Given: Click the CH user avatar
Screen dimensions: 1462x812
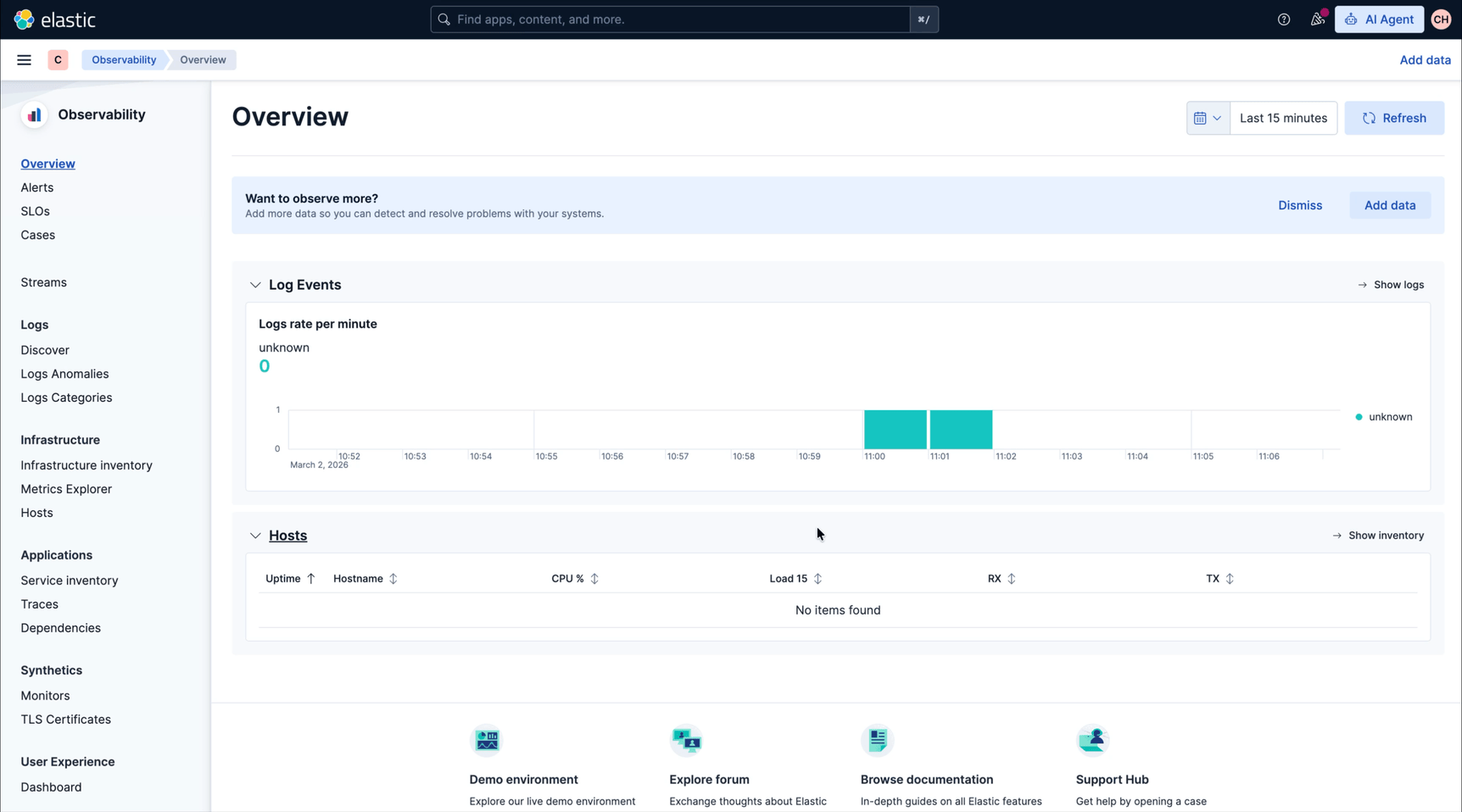Looking at the screenshot, I should click(1441, 19).
